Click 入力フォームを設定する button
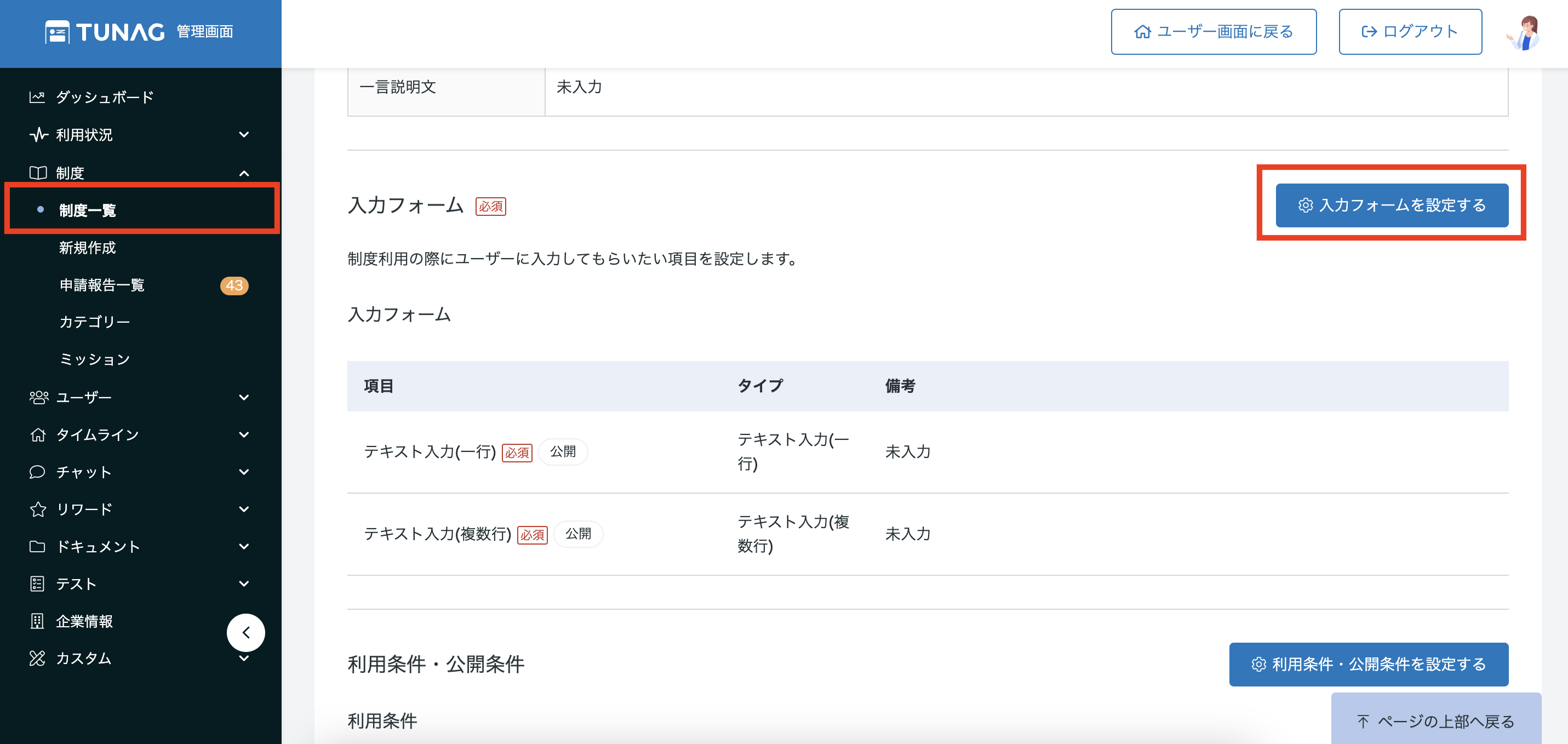Image resolution: width=1568 pixels, height=744 pixels. pos(1392,205)
